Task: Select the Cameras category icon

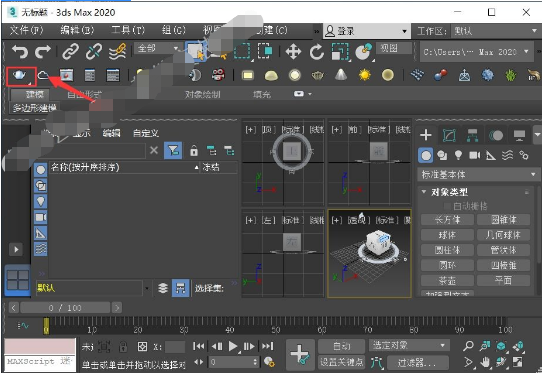Action: click(475, 155)
